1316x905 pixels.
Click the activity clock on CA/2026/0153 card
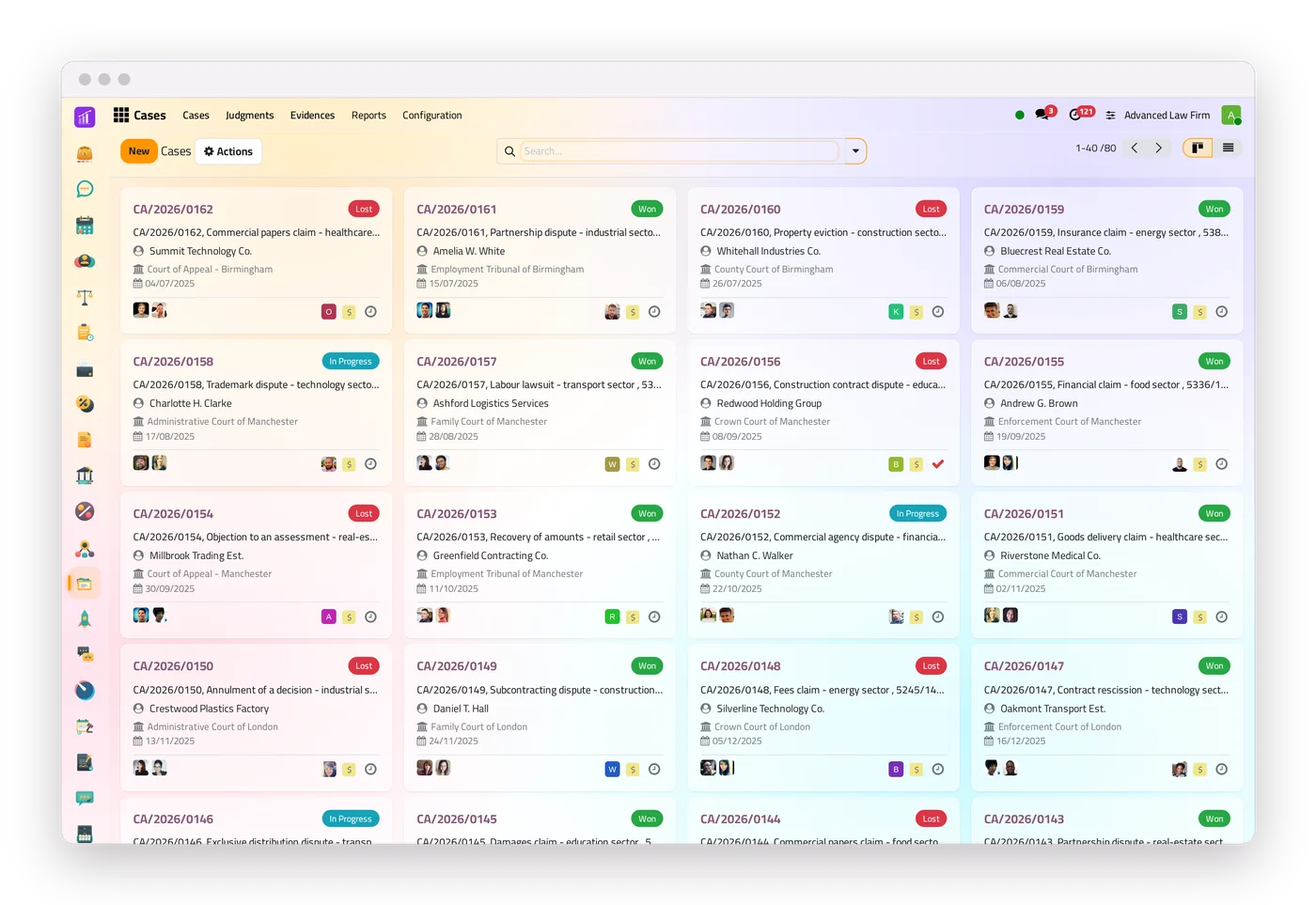pos(654,617)
